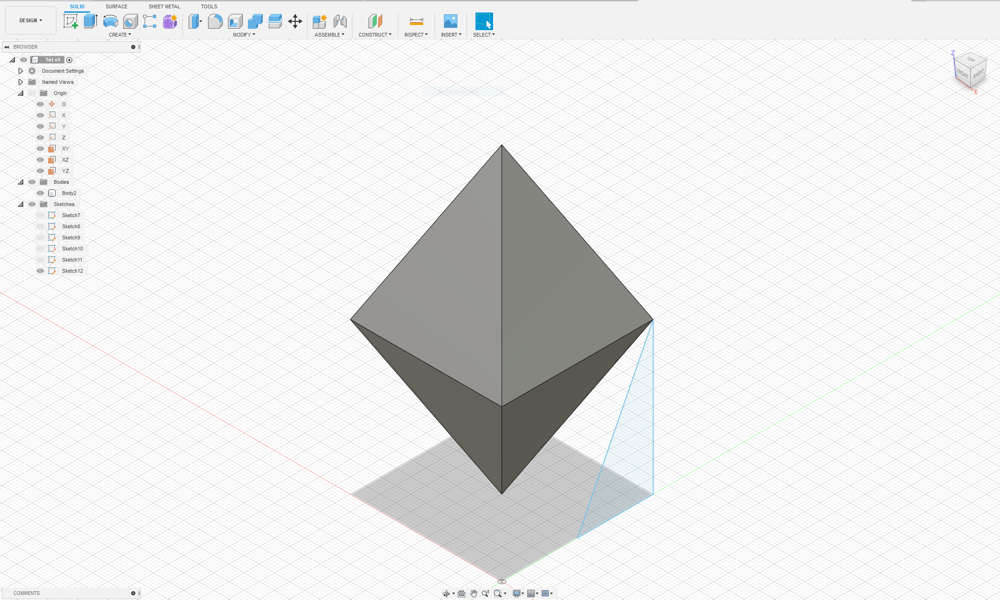Select the Offset Face tool

pyautogui.click(x=275, y=21)
